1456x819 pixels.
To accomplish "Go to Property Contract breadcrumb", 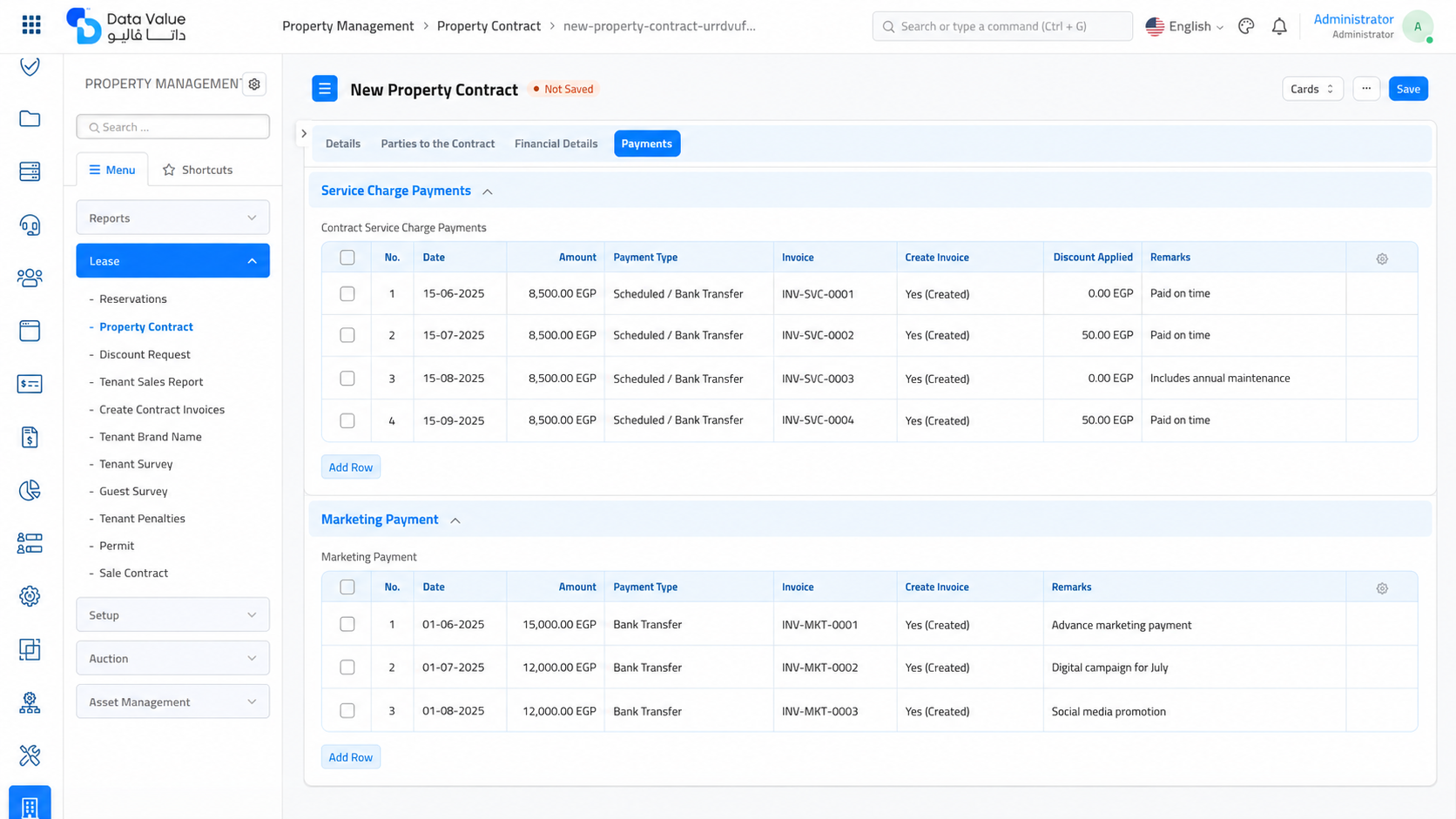I will (x=489, y=26).
